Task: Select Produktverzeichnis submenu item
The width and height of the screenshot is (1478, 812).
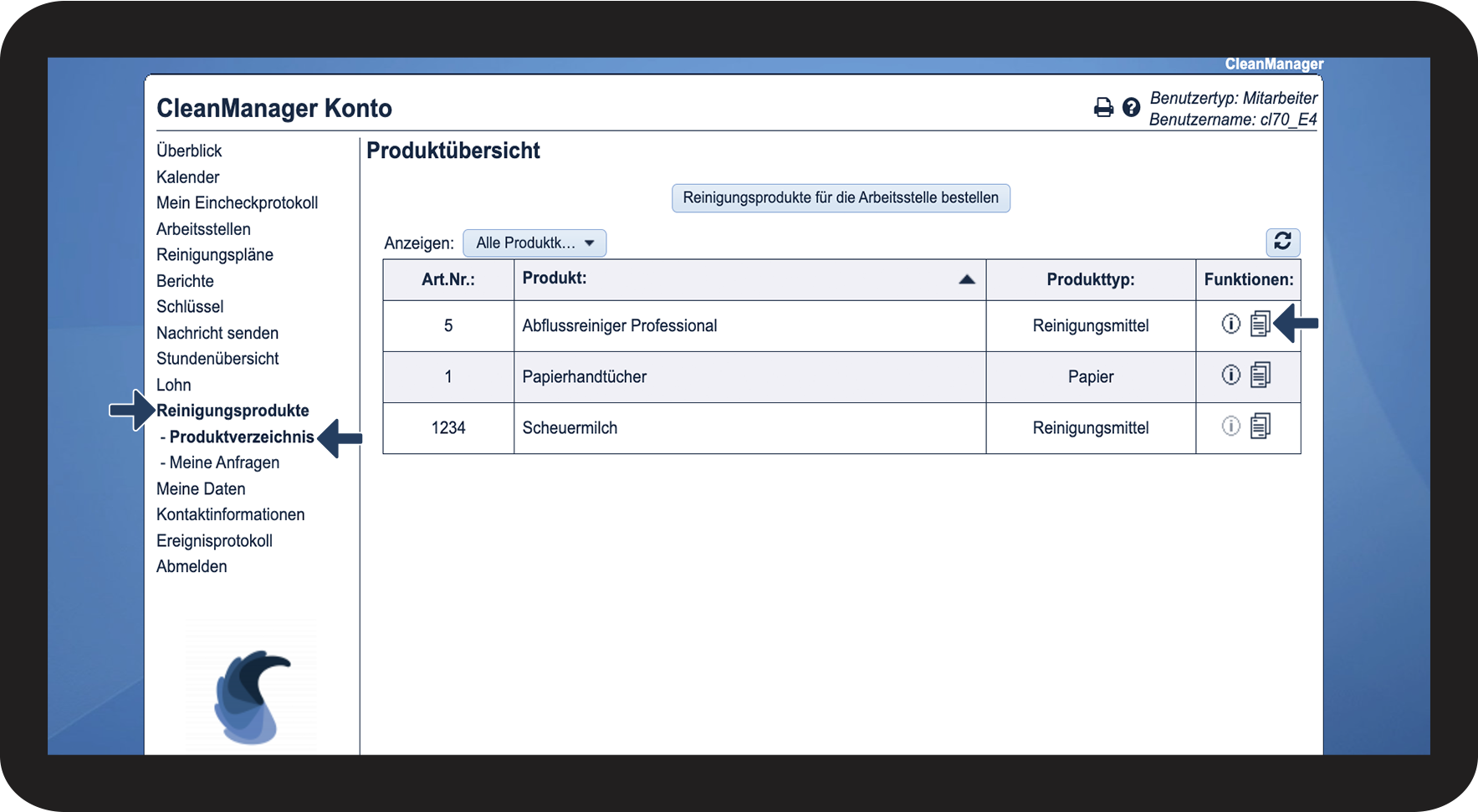Action: coord(242,437)
